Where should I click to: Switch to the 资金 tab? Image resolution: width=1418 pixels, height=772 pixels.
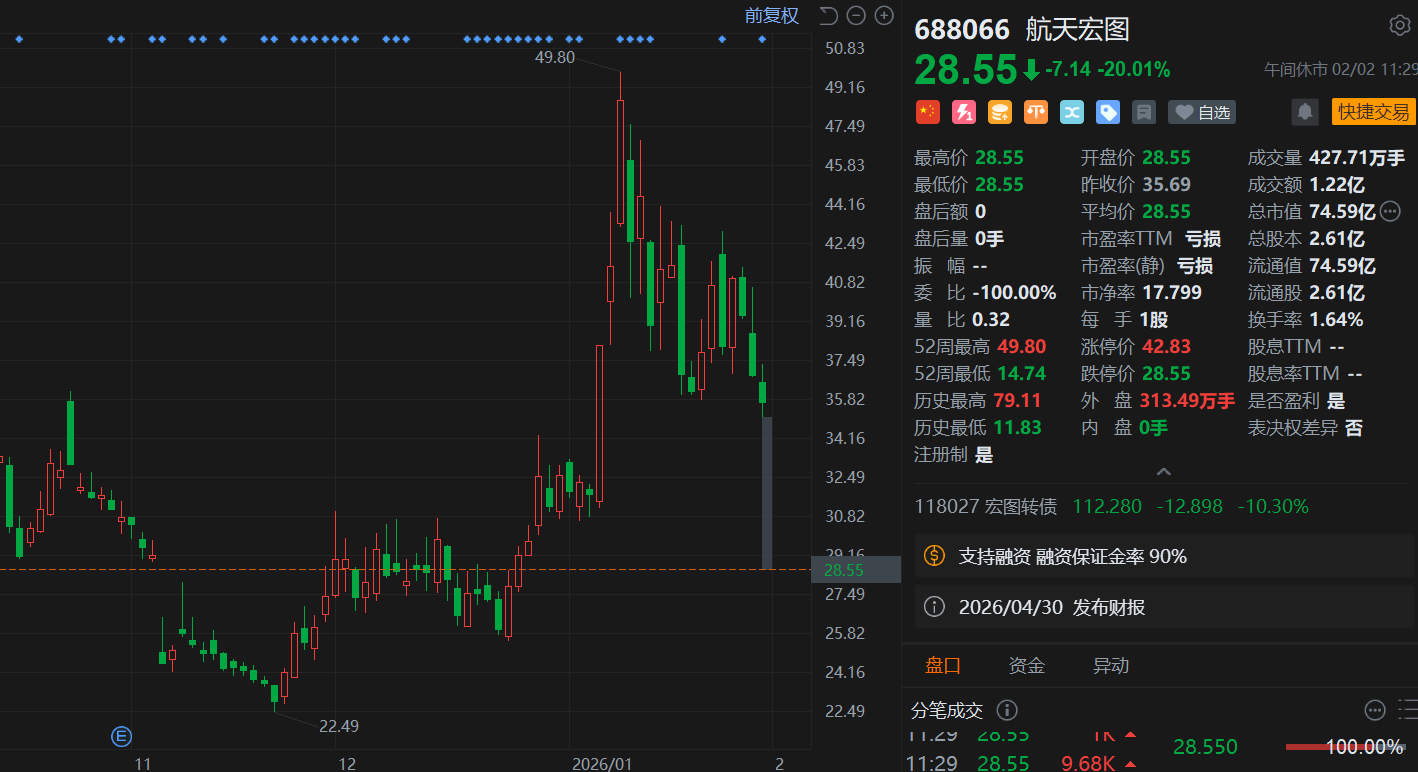click(1027, 666)
